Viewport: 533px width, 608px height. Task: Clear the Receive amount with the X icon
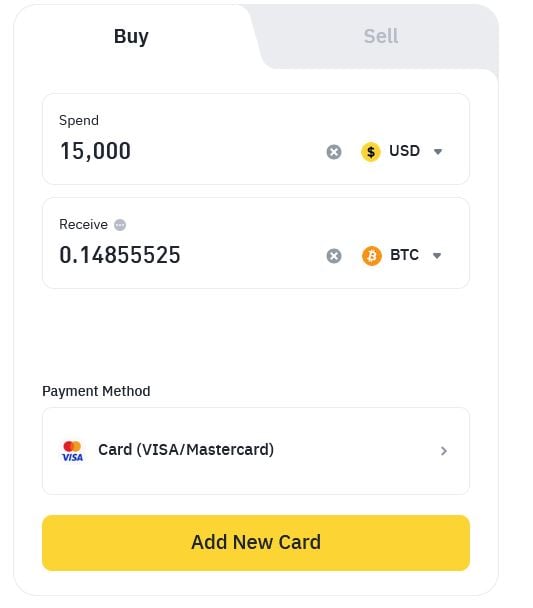click(334, 256)
